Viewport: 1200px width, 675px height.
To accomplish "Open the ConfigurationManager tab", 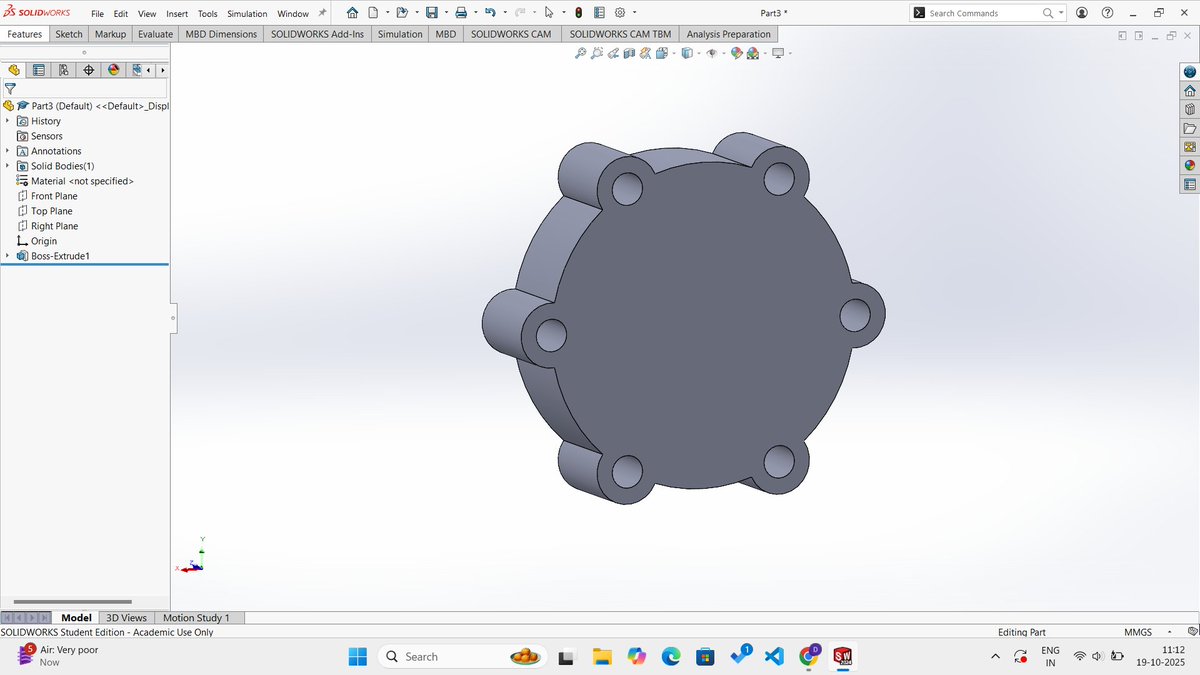I will click(64, 70).
